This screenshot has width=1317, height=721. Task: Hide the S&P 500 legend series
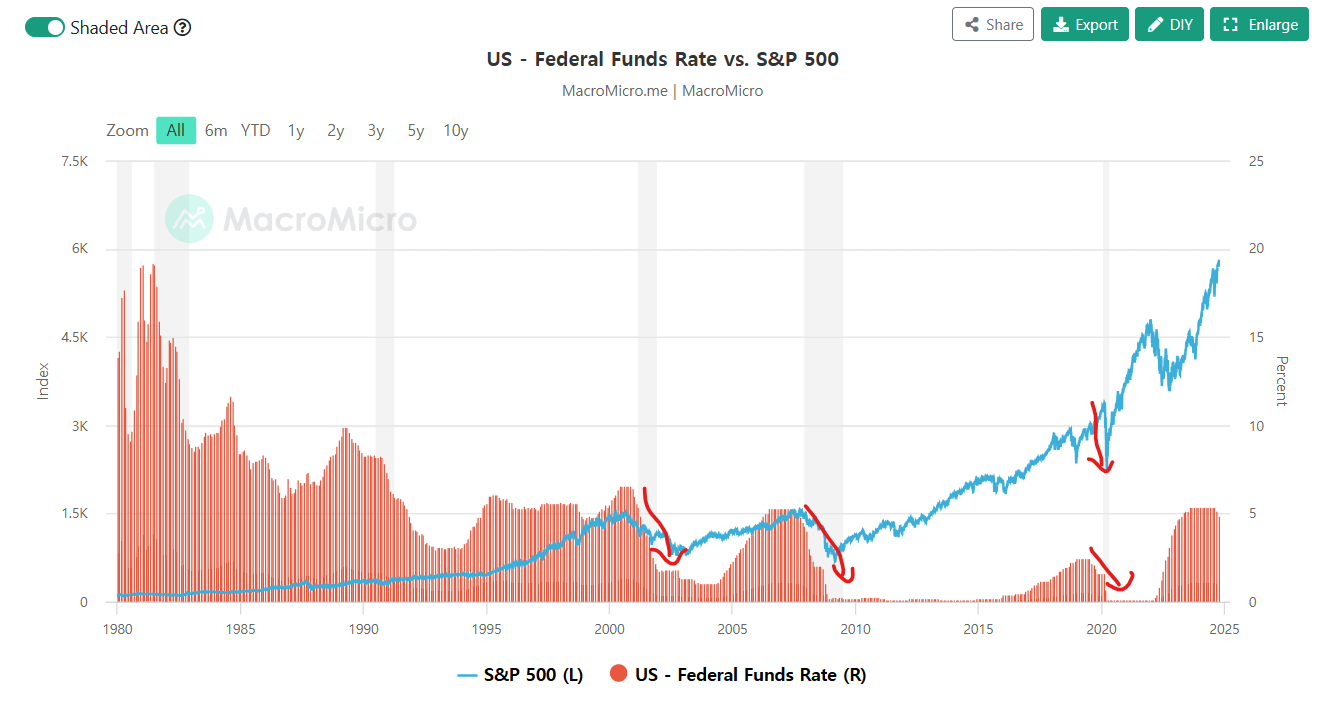pyautogui.click(x=520, y=675)
